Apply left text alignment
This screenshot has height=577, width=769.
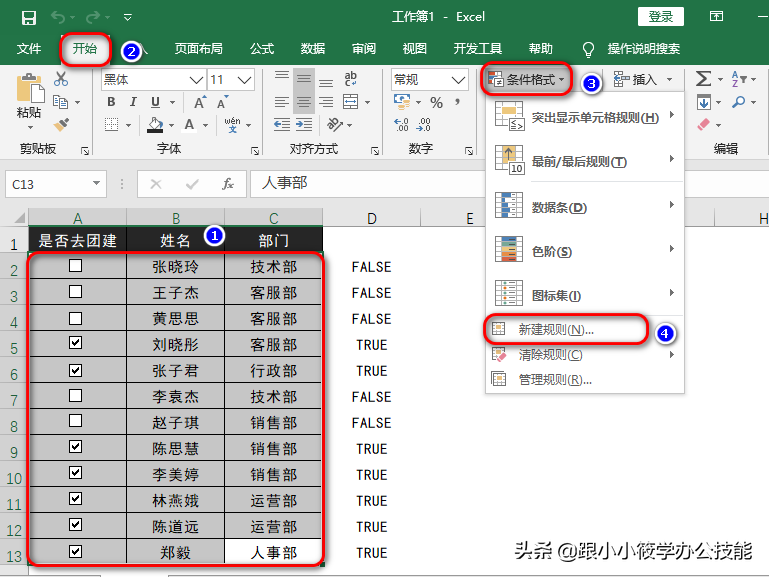(282, 102)
